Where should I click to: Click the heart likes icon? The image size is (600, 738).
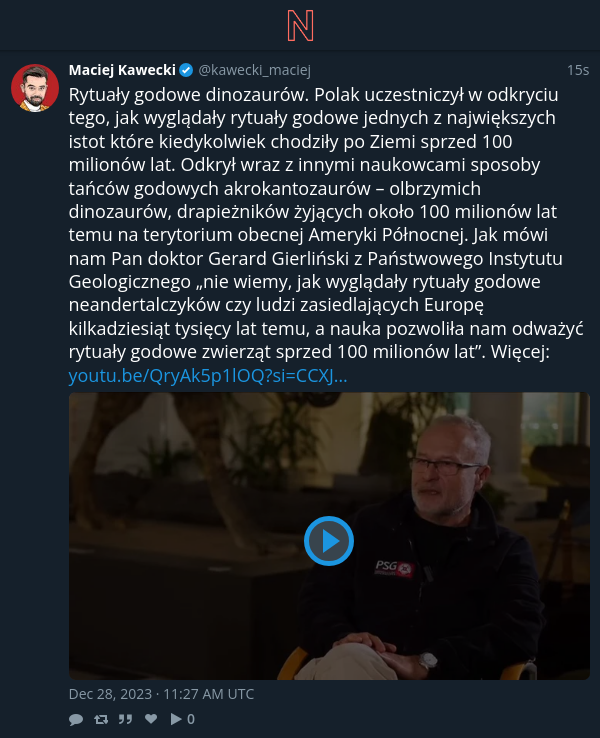point(151,719)
